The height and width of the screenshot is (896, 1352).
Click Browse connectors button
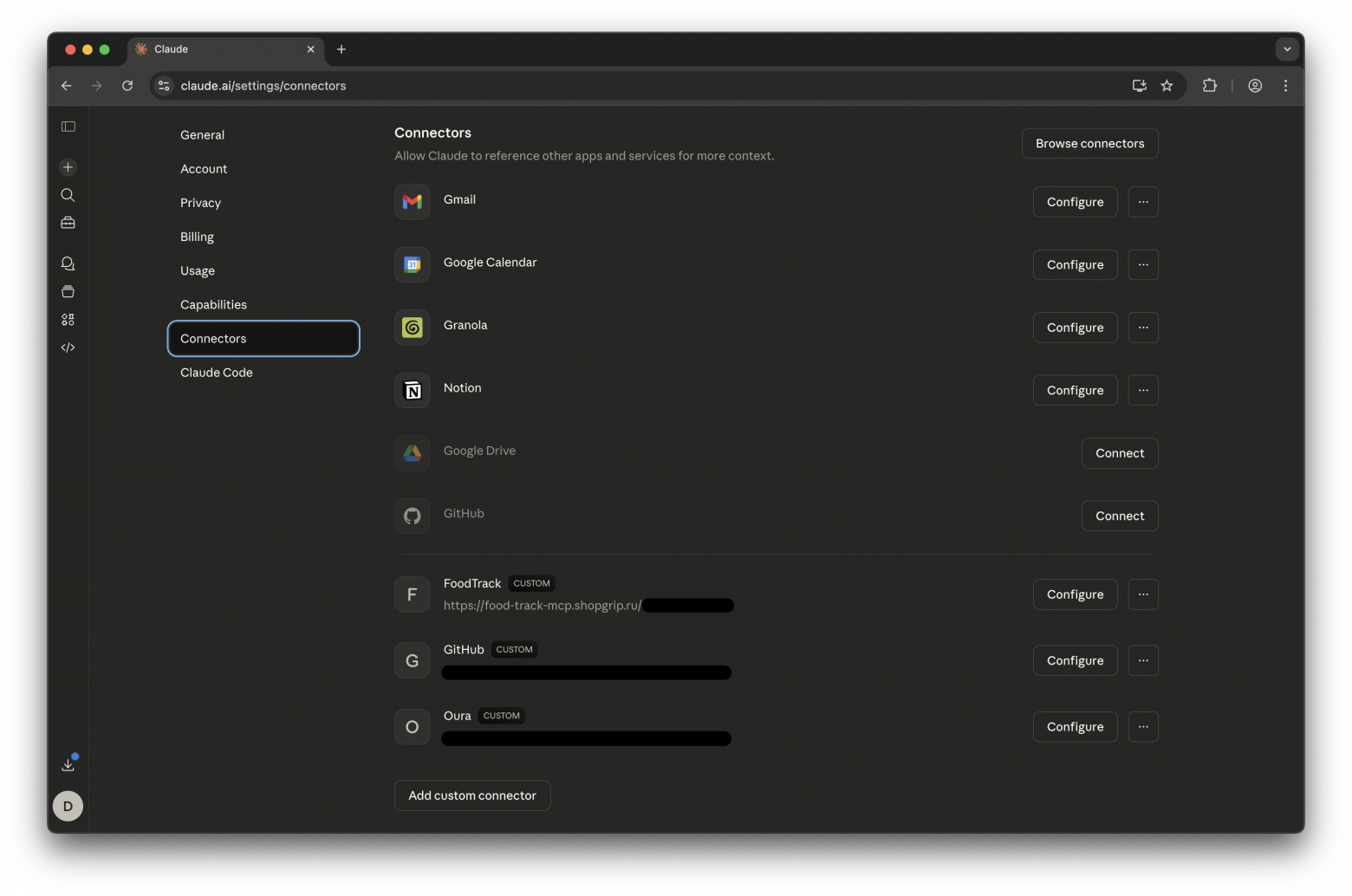[x=1089, y=144]
